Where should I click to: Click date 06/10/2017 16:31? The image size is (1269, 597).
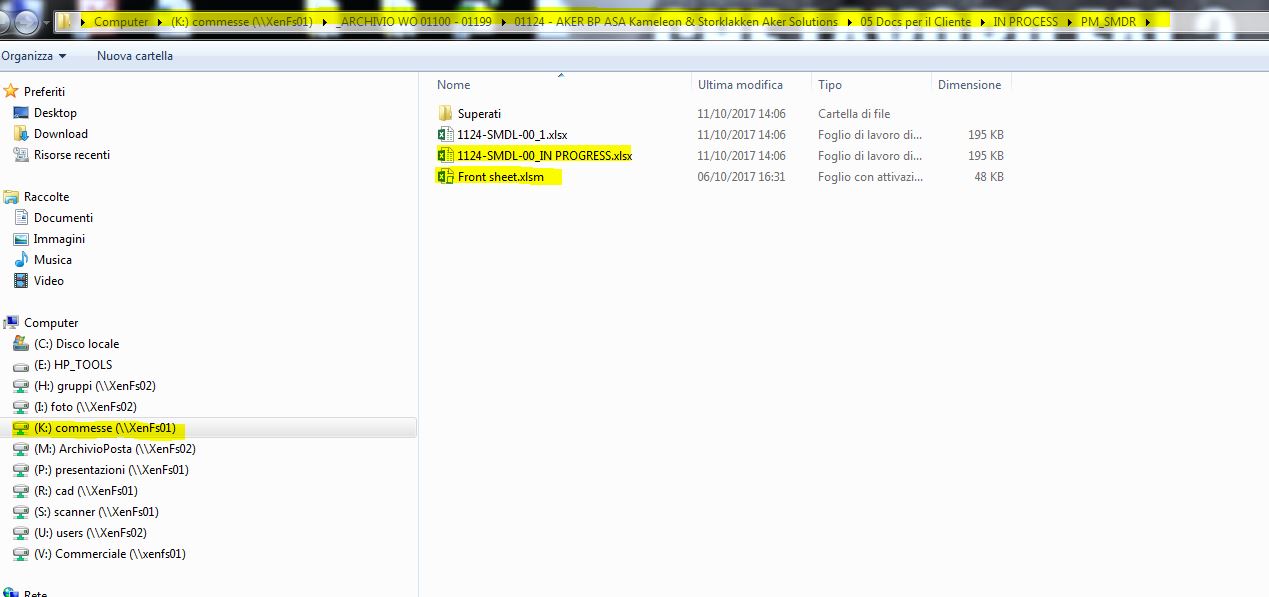coord(741,177)
